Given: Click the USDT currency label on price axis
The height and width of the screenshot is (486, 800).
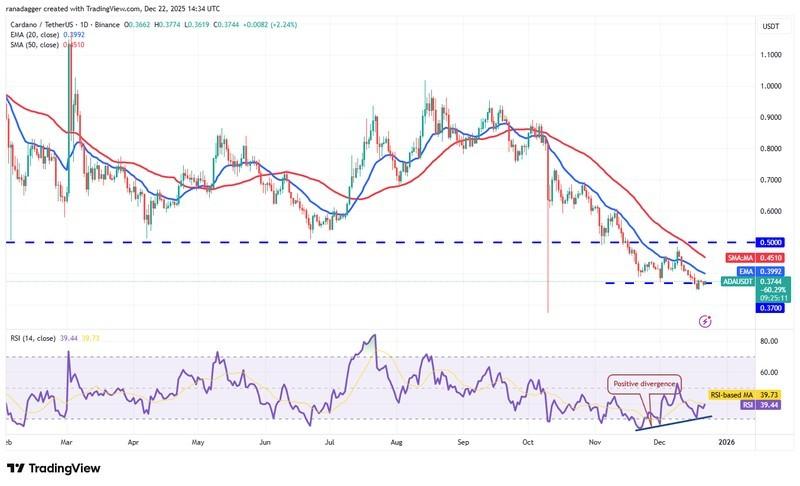Looking at the screenshot, I should pyautogui.click(x=769, y=27).
